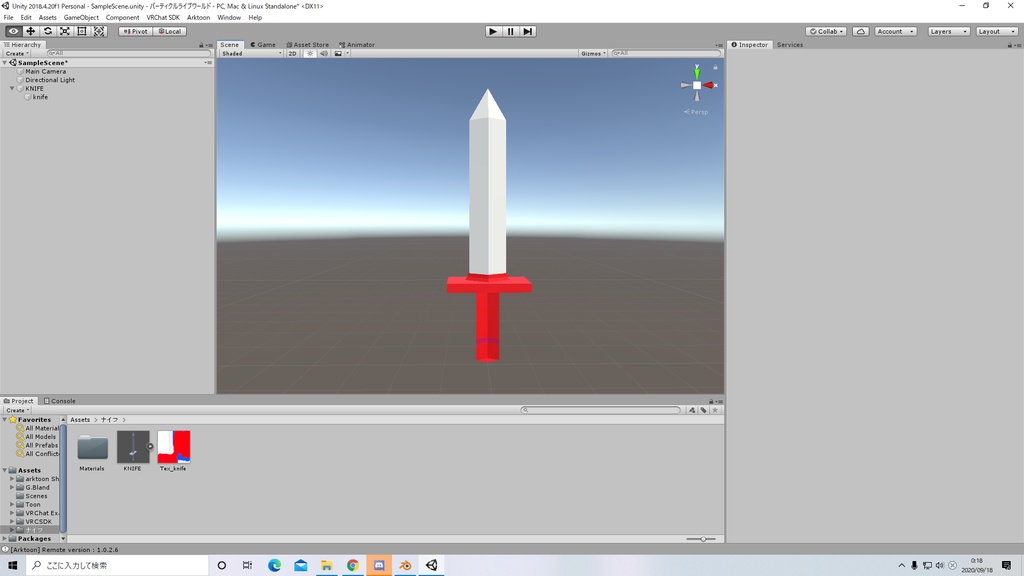Open the search by type filter icon

(x=692, y=410)
